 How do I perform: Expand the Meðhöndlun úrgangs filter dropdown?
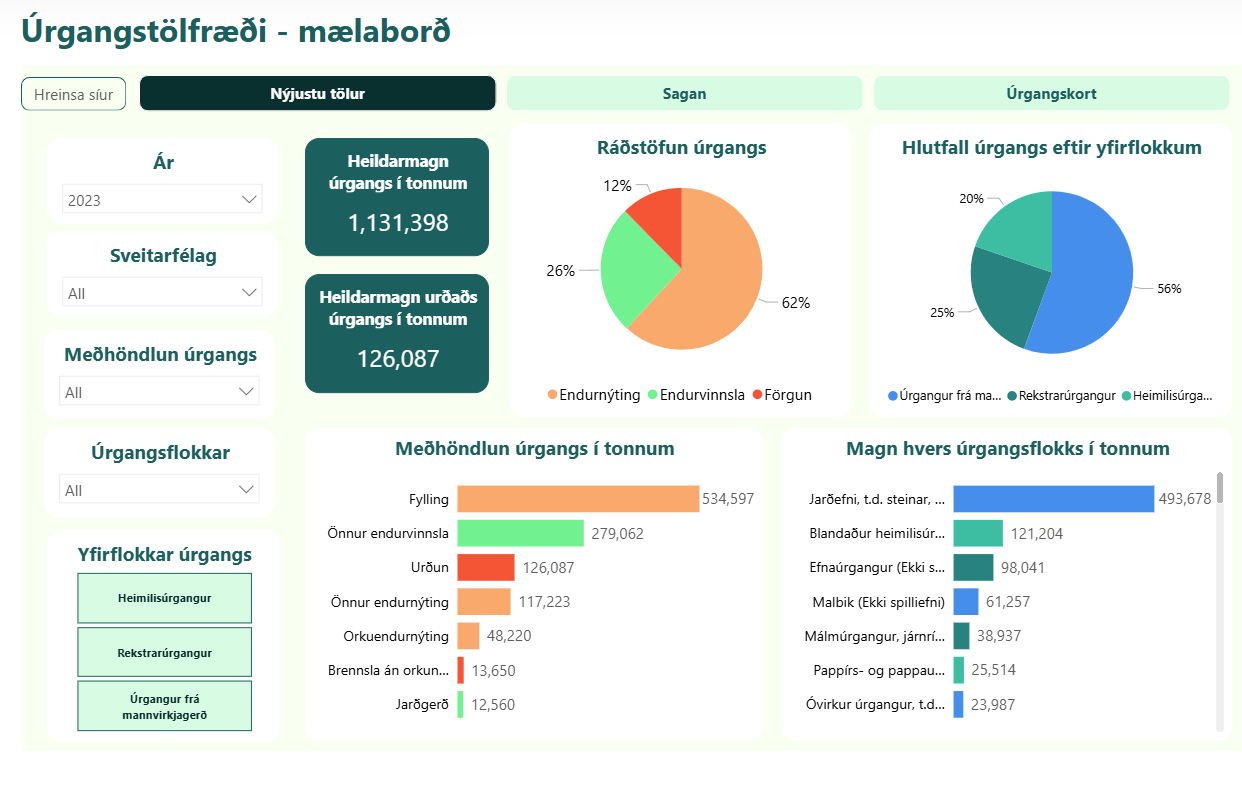click(160, 392)
